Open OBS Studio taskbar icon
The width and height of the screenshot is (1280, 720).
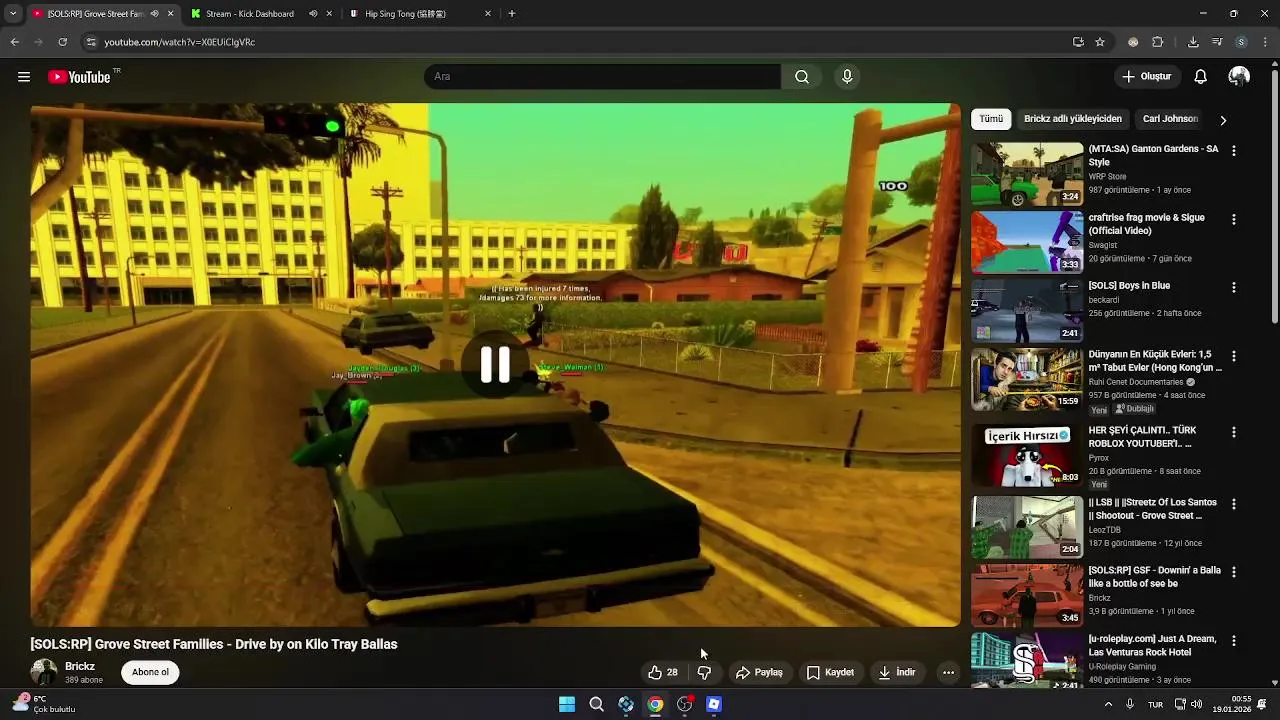point(685,704)
